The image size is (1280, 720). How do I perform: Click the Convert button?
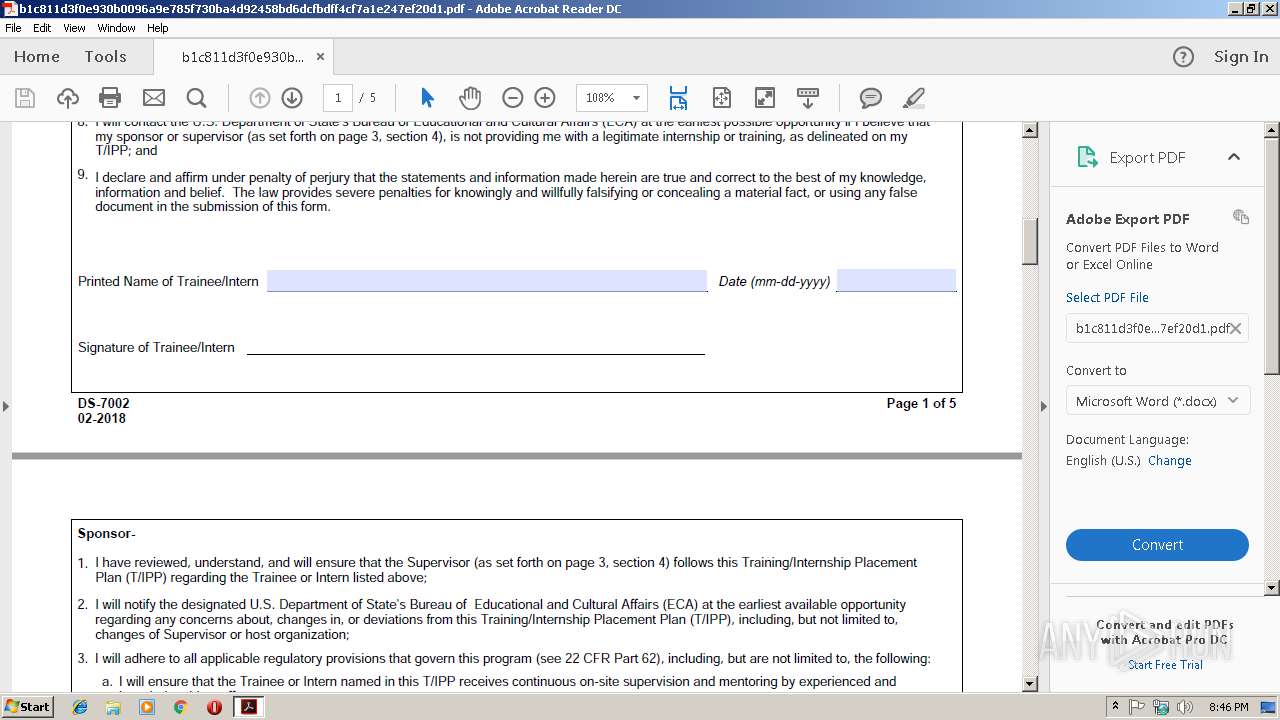tap(1157, 545)
